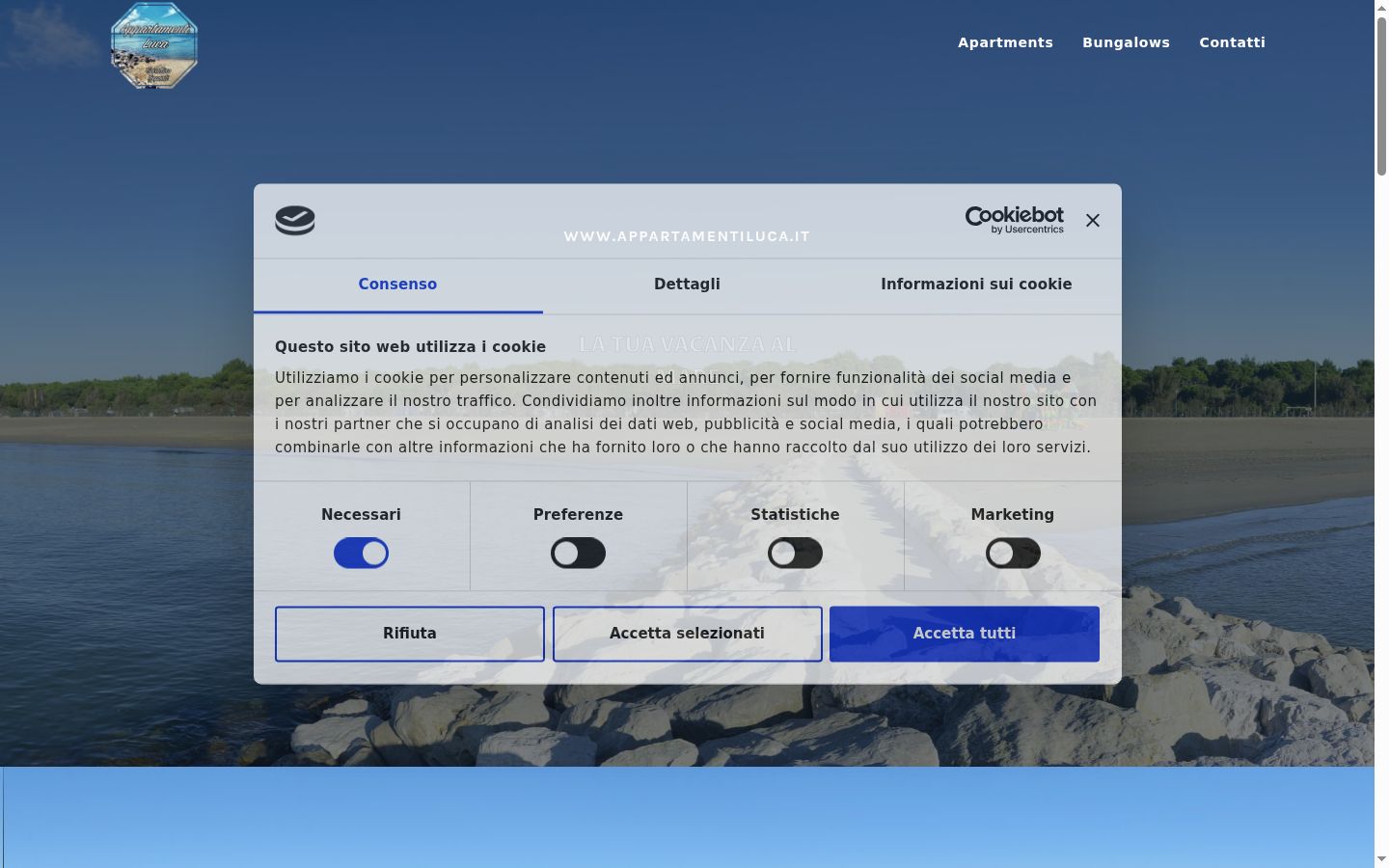Viewport: 1389px width, 868px height.
Task: Click the page vertical scrollbar thumb
Action: coord(1381,95)
